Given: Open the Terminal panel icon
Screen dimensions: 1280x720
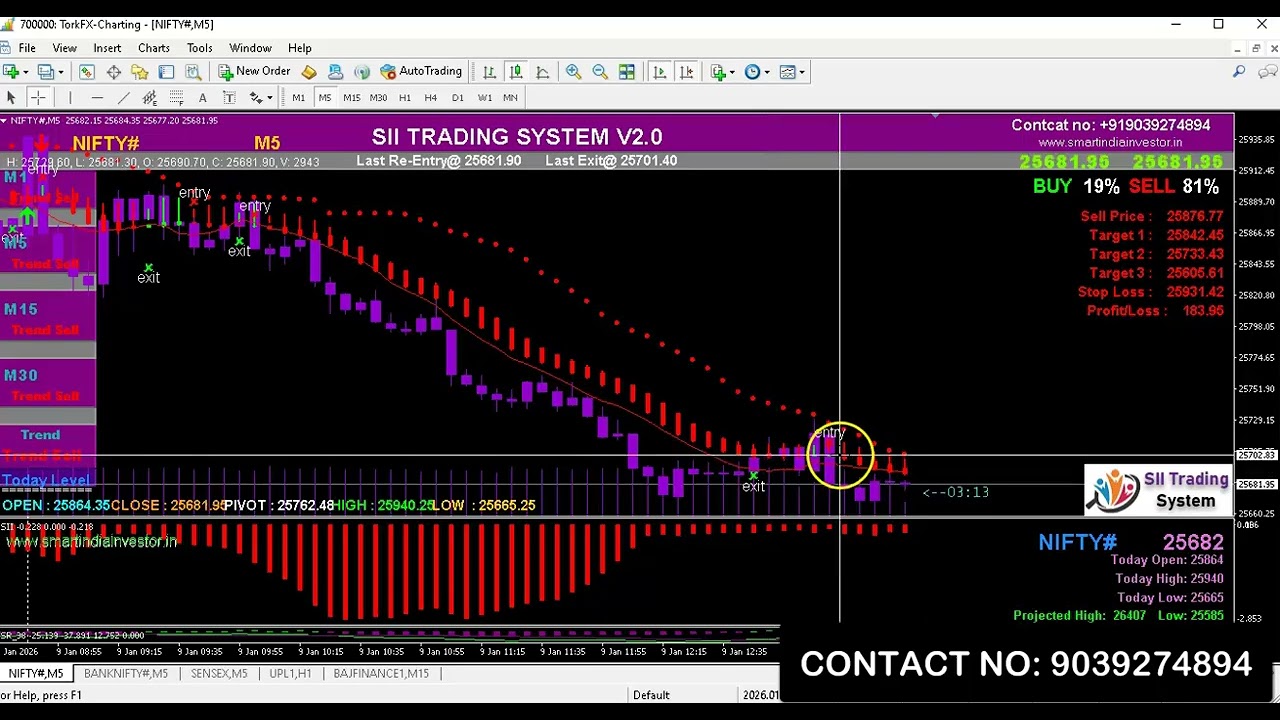Looking at the screenshot, I should [166, 72].
